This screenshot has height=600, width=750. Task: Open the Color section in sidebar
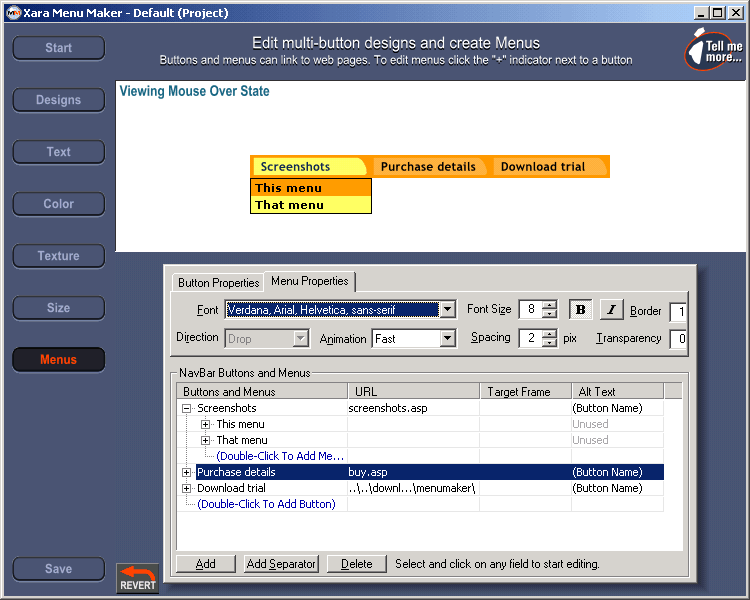[x=59, y=204]
